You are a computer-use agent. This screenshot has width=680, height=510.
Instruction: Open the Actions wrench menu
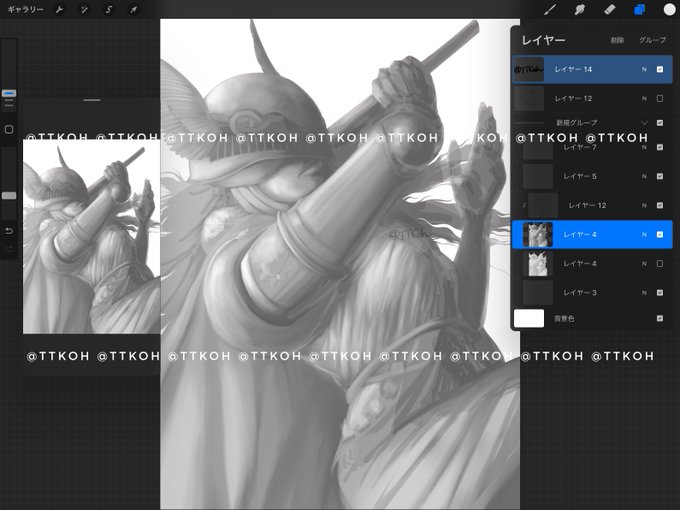click(x=59, y=9)
